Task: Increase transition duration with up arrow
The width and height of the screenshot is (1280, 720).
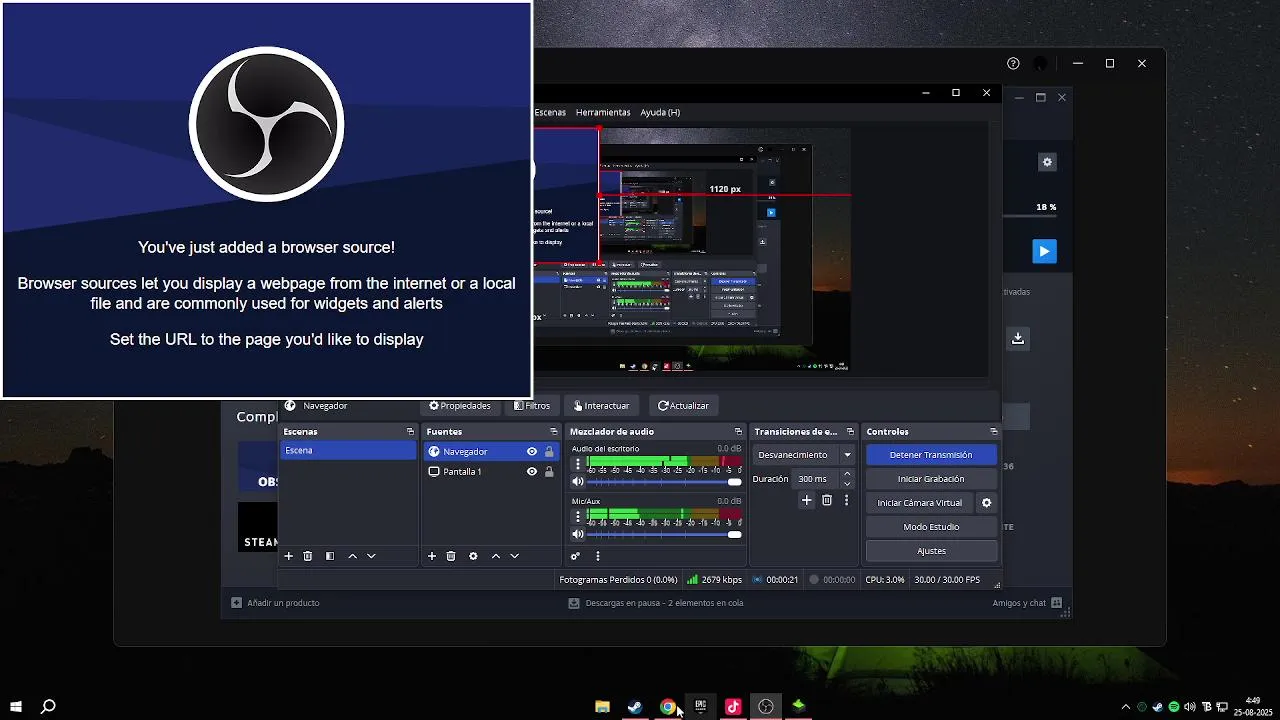Action: point(847,474)
